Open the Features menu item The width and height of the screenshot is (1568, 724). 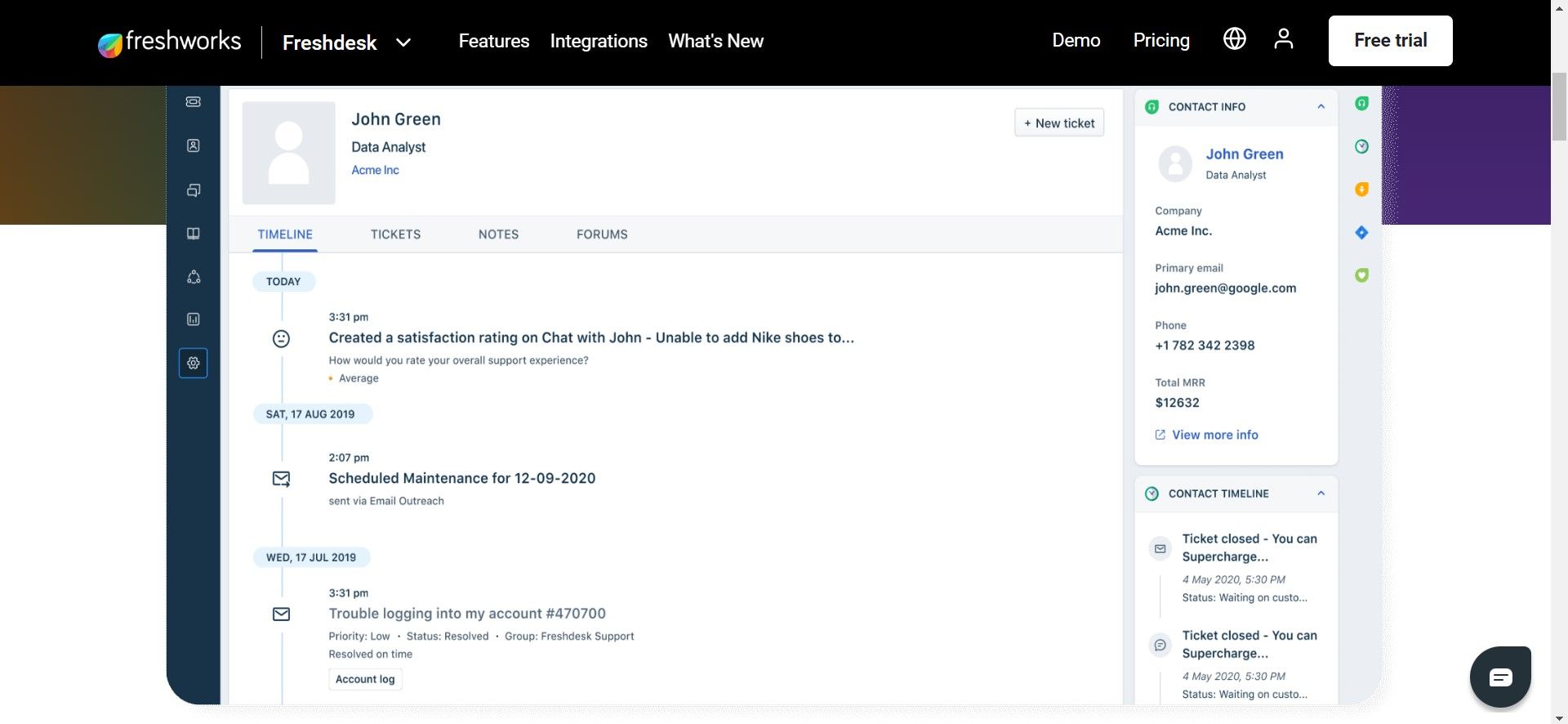(494, 41)
